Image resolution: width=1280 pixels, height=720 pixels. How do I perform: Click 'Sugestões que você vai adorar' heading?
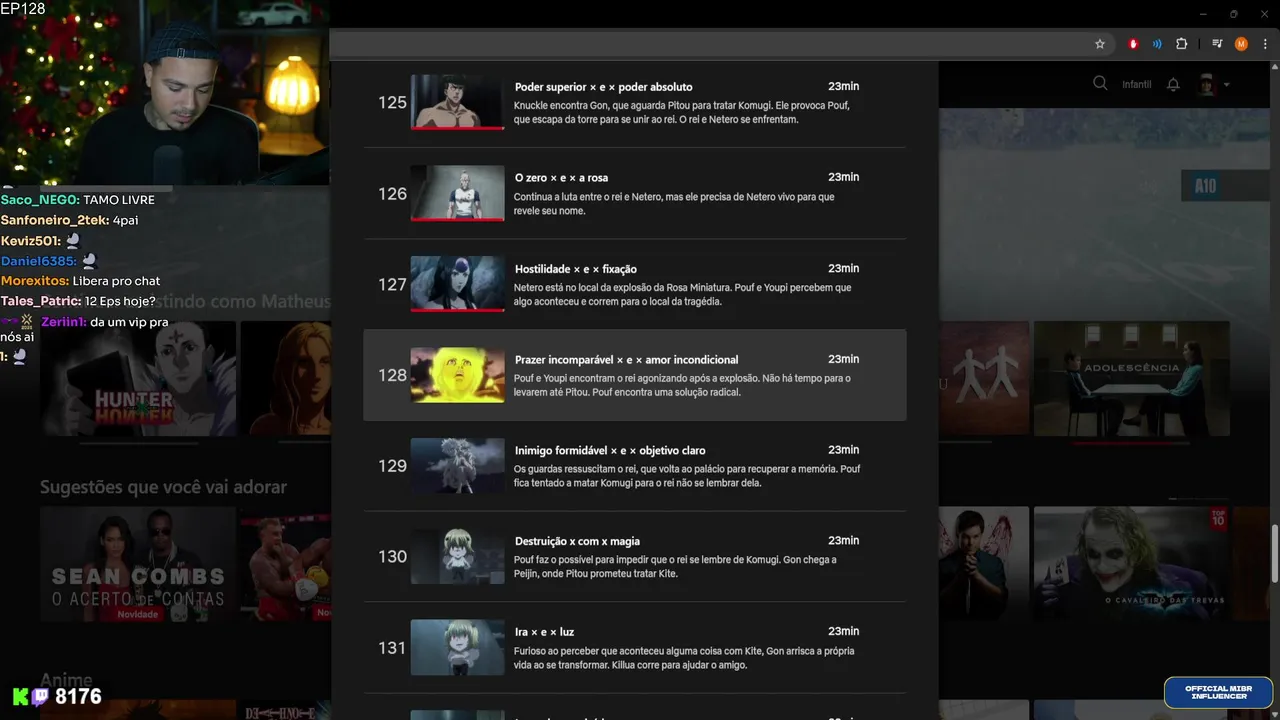[163, 487]
